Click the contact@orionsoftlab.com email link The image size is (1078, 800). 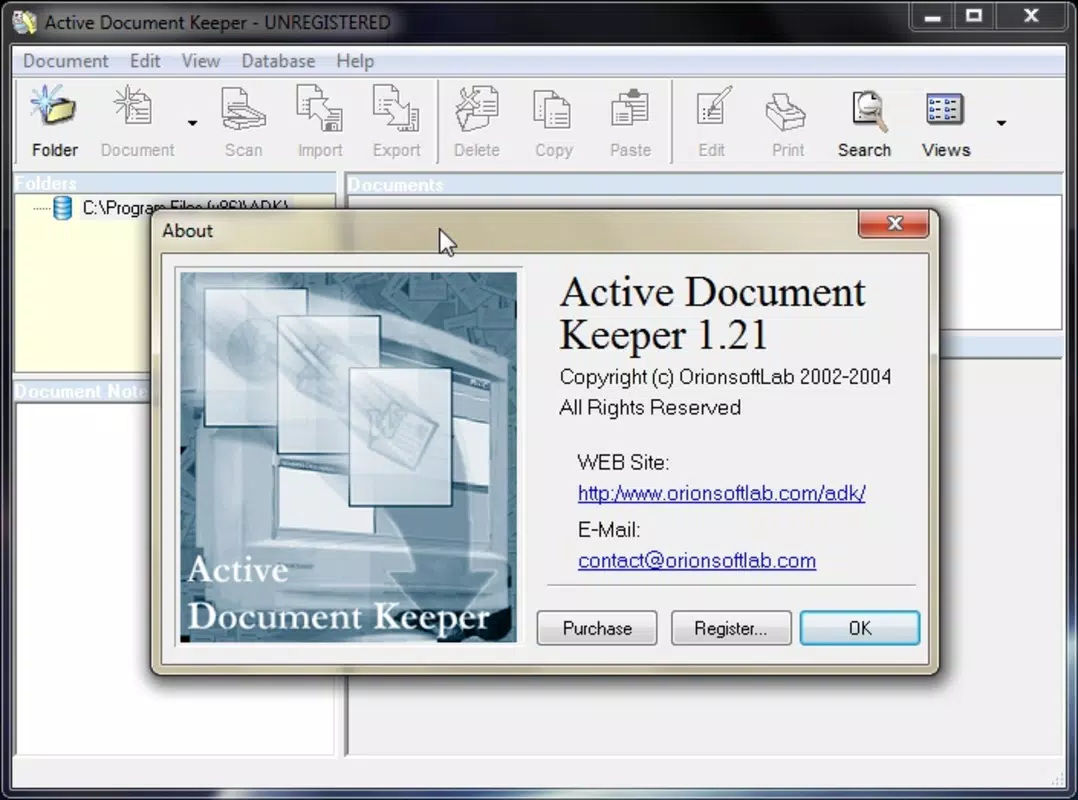696,561
